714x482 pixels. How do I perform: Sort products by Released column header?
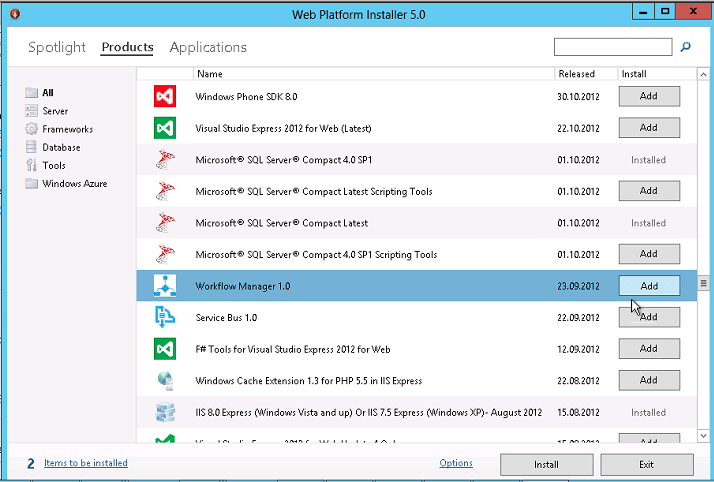(576, 74)
